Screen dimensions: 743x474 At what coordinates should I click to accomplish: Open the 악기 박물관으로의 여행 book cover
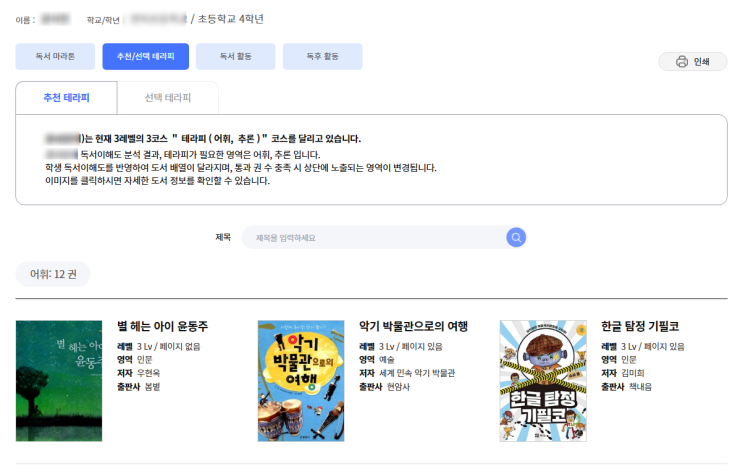[x=301, y=381]
